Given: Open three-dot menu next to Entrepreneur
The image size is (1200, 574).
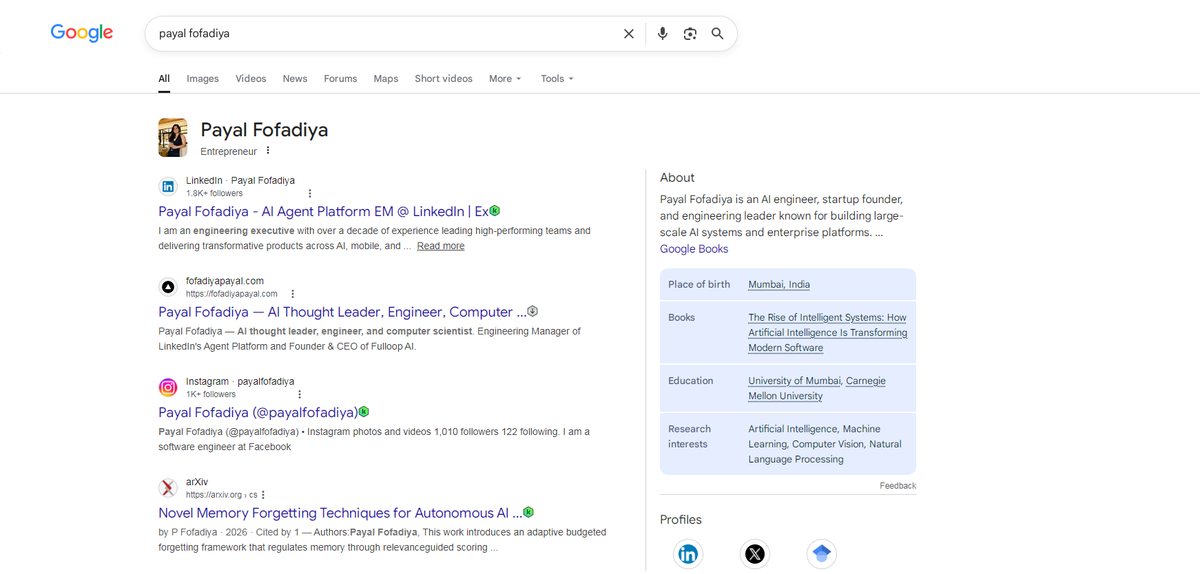Looking at the screenshot, I should coord(268,151).
